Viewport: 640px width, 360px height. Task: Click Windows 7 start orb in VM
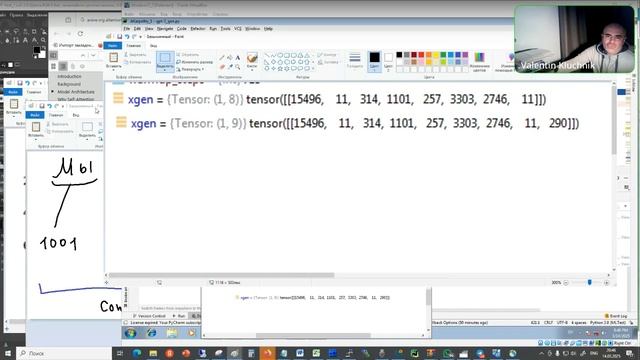point(131,333)
